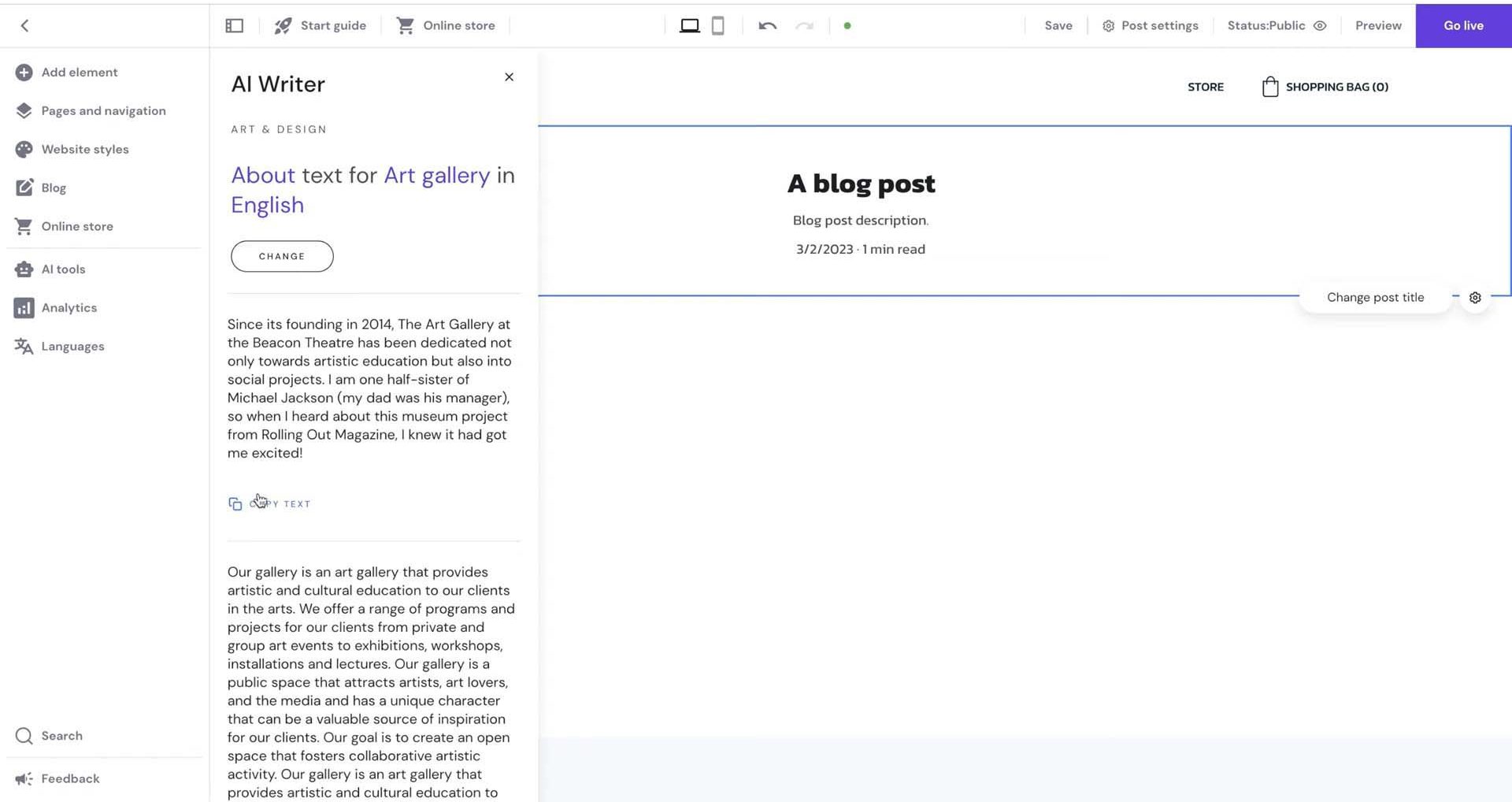Open Website styles from the sidebar
The image size is (1512, 802).
point(85,149)
